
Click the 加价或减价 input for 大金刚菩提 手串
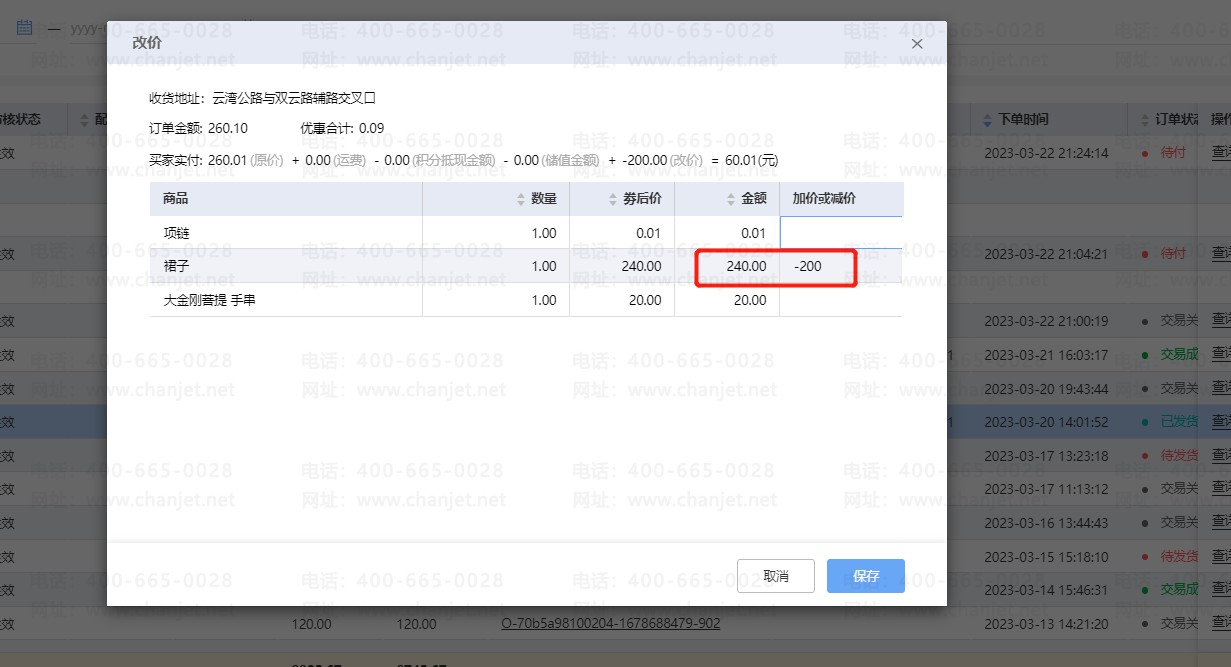(x=841, y=300)
